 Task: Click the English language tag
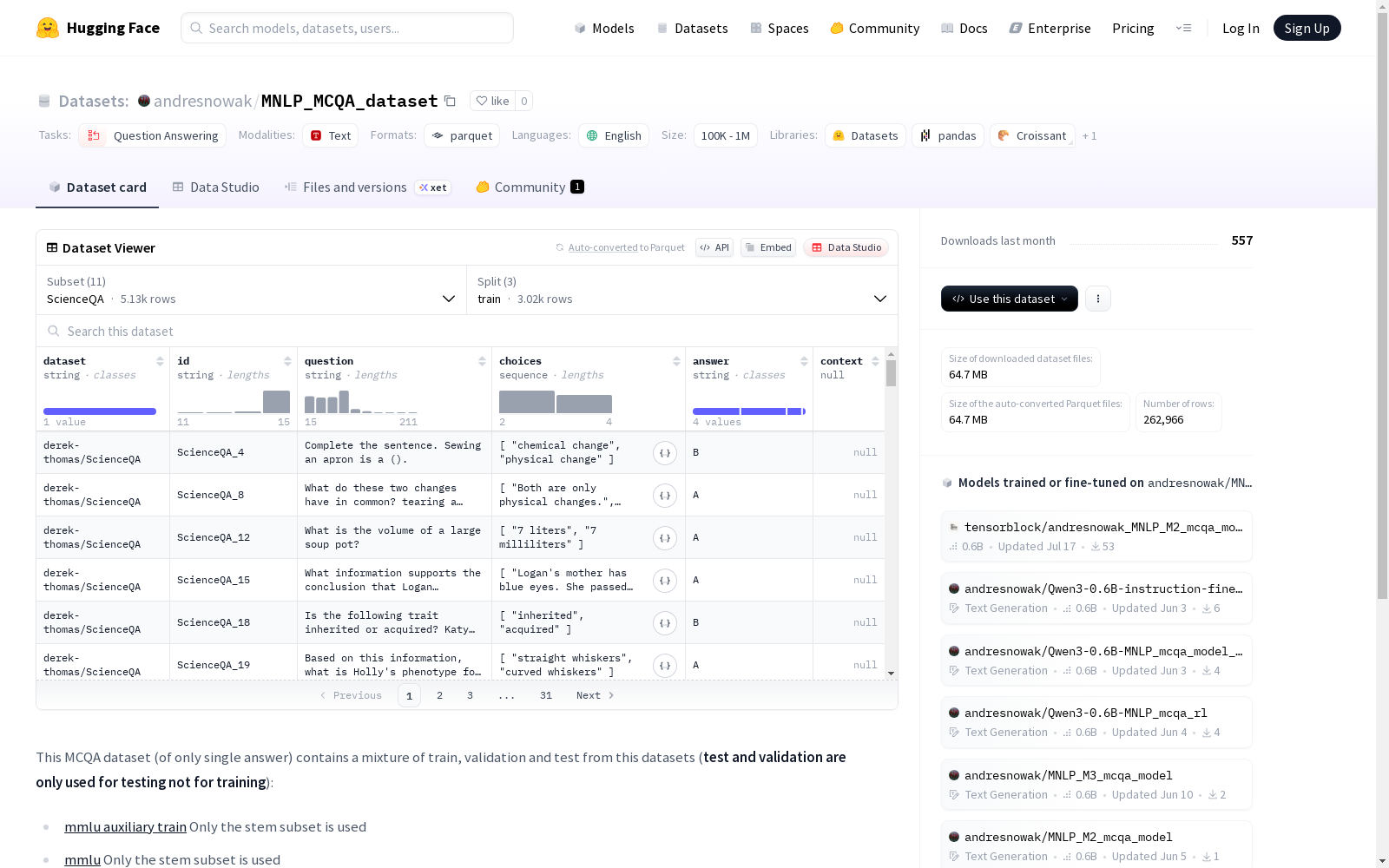614,135
